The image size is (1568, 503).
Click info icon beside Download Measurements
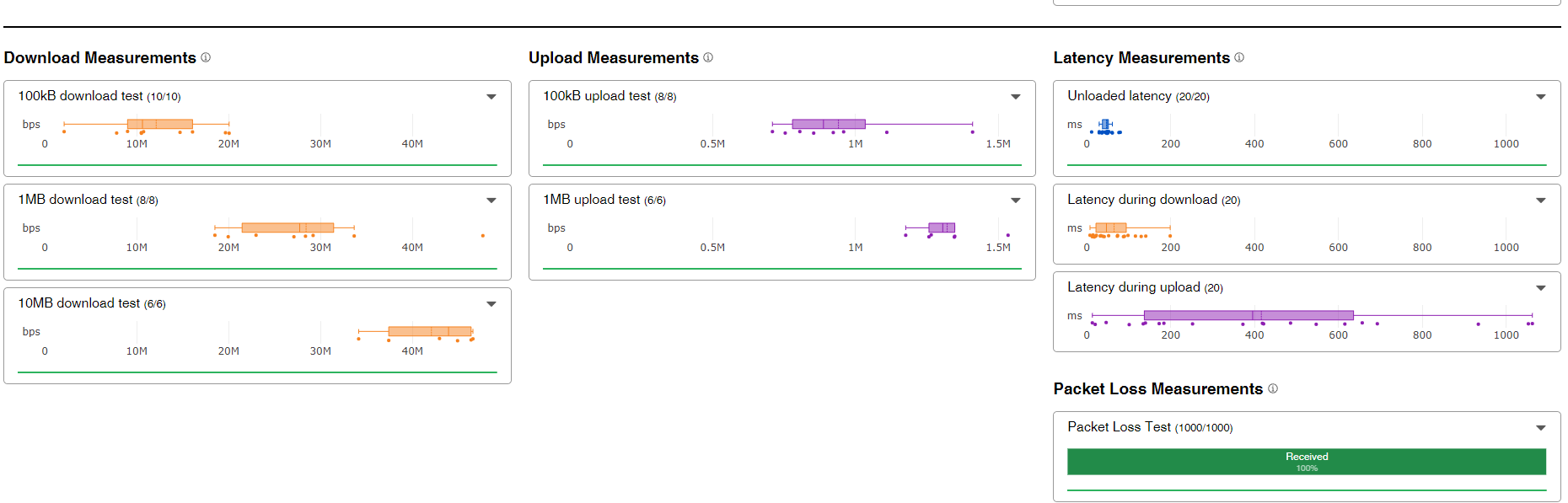pyautogui.click(x=206, y=57)
